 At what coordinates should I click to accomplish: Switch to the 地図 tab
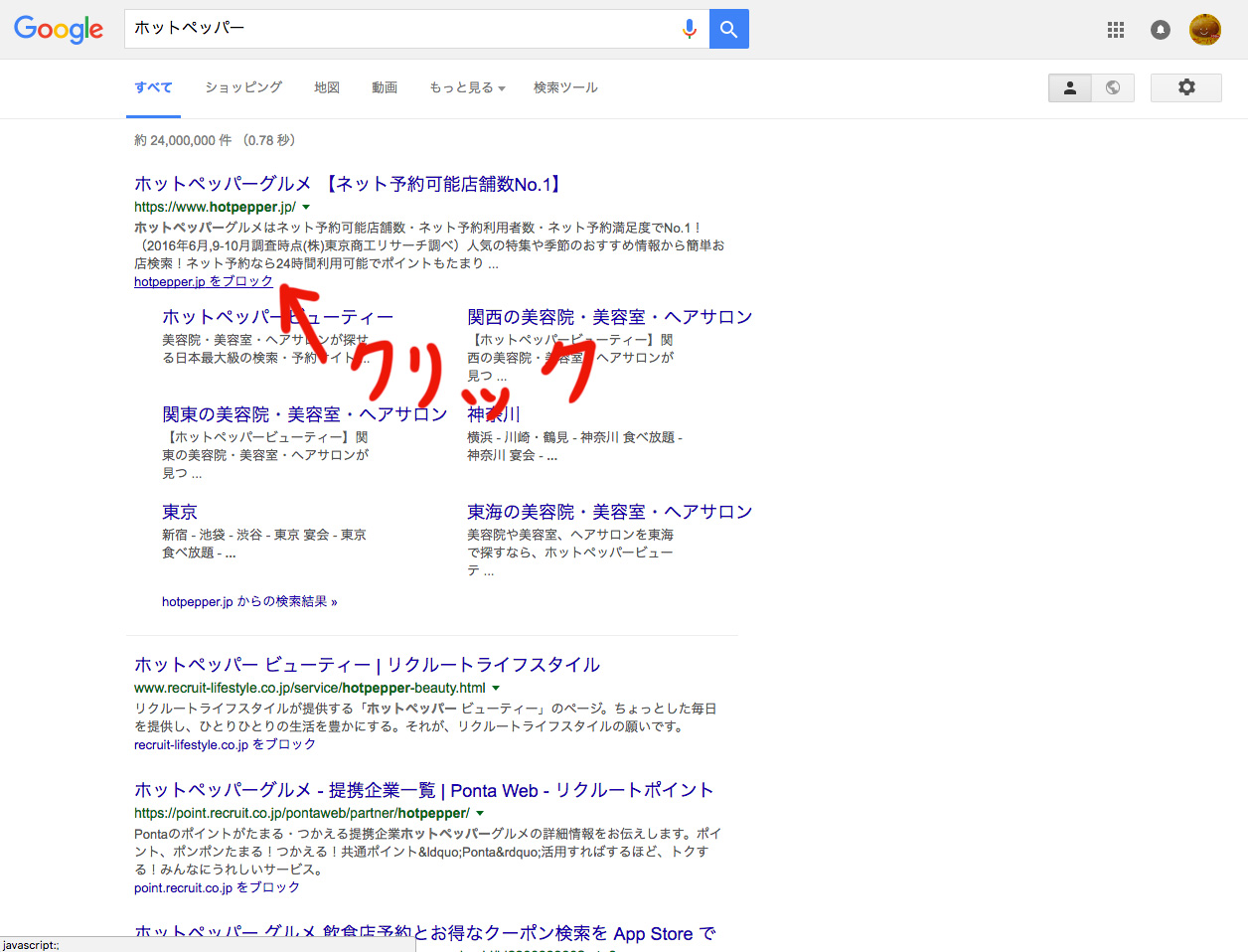[x=327, y=87]
